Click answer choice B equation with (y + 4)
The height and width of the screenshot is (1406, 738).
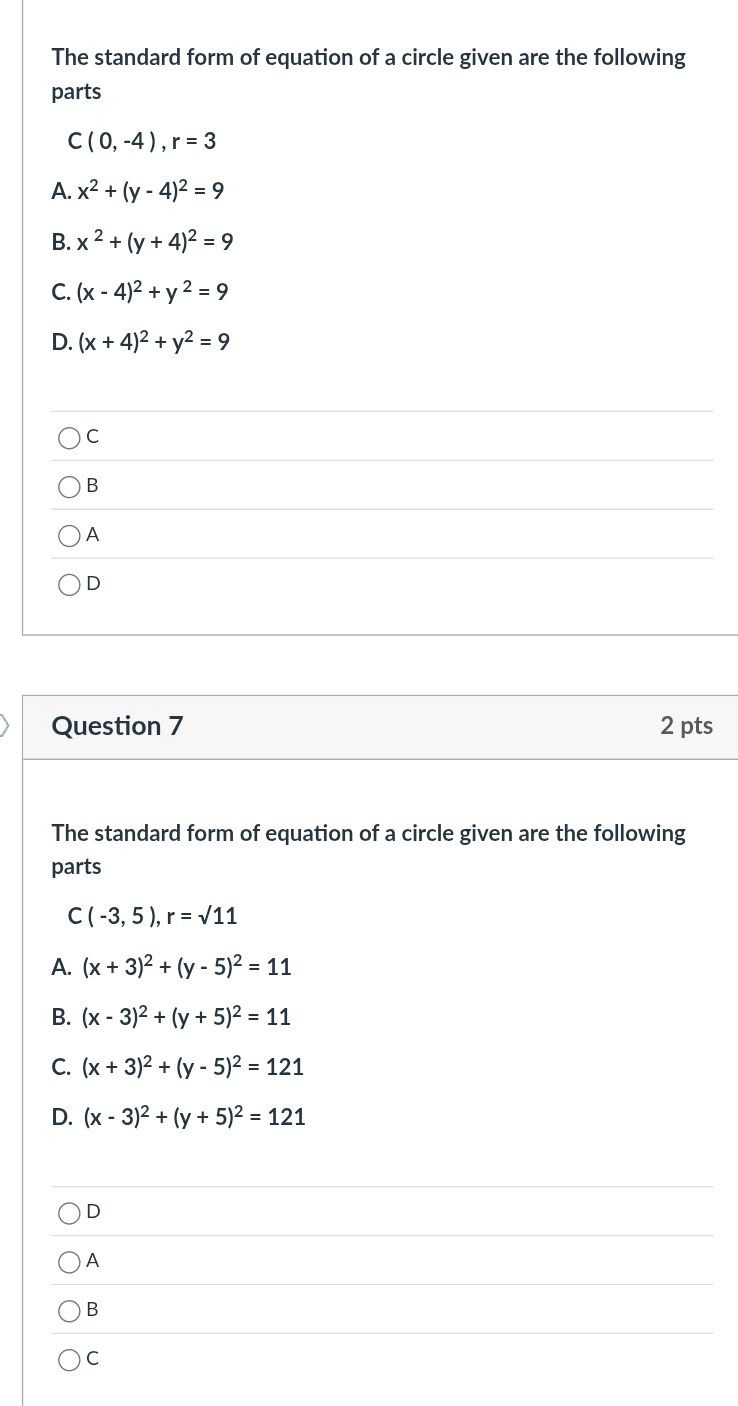point(142,241)
